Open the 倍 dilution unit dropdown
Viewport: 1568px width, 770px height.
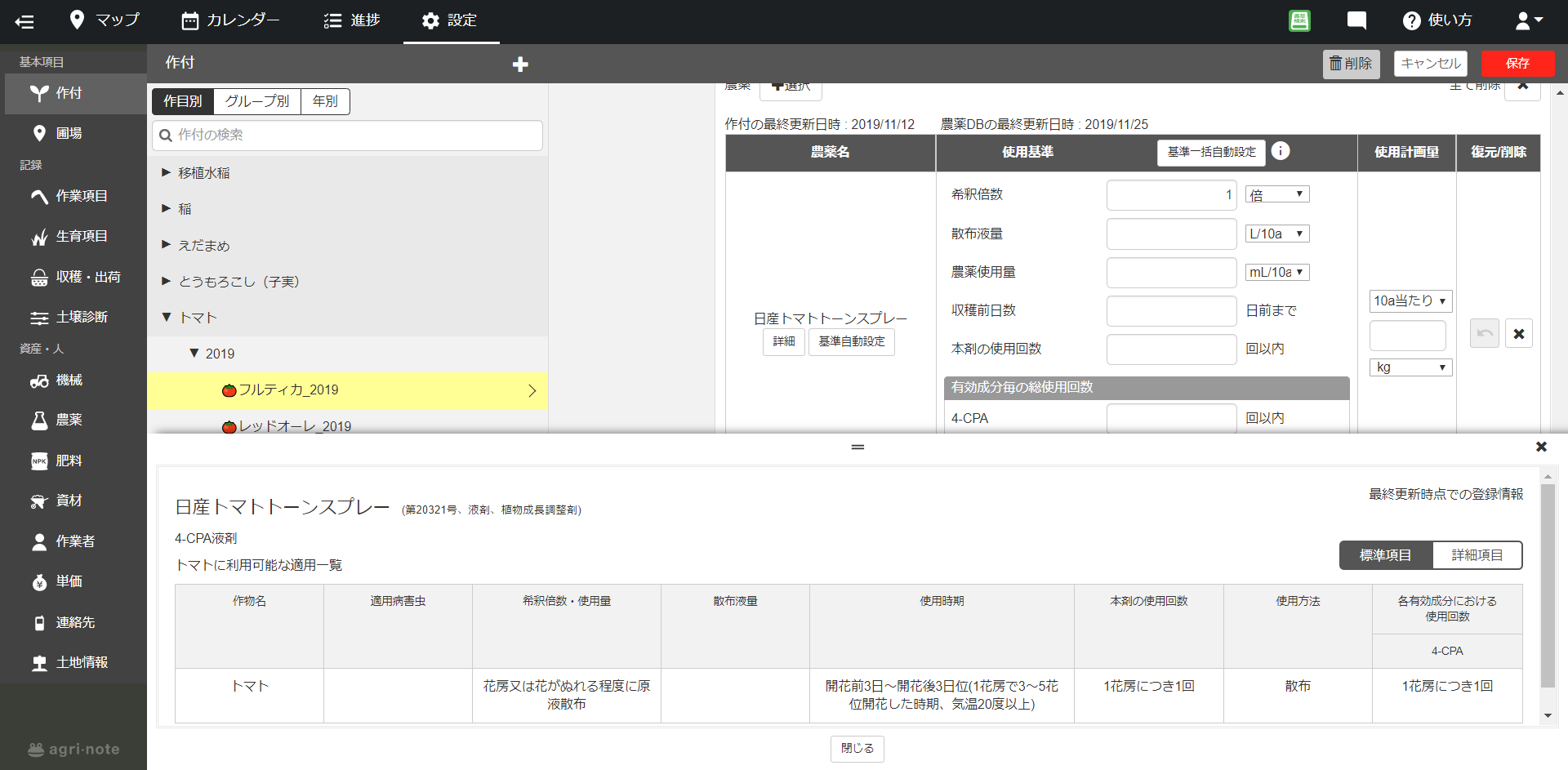[x=1277, y=194]
